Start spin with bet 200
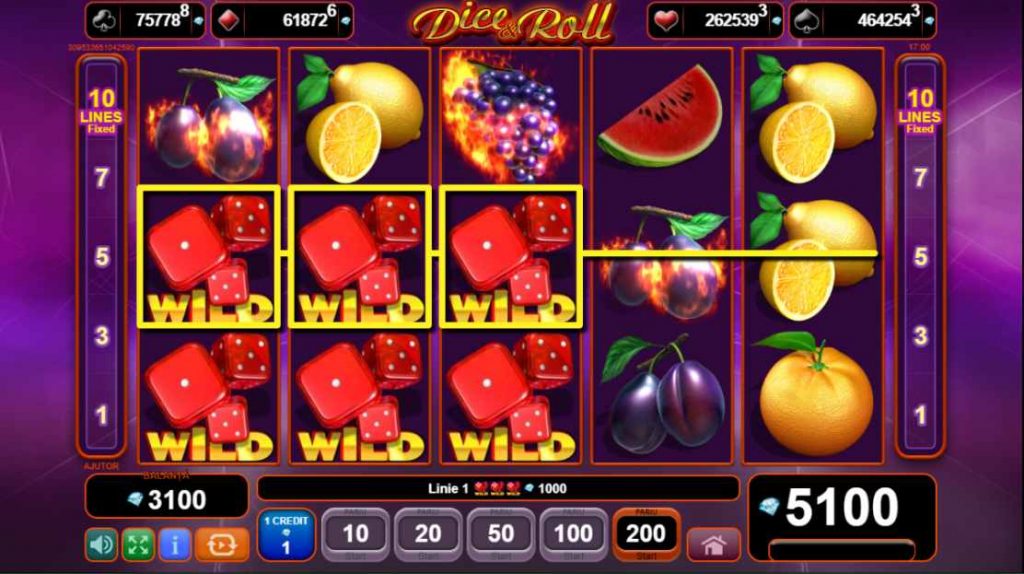This screenshot has height=574, width=1024. [646, 534]
